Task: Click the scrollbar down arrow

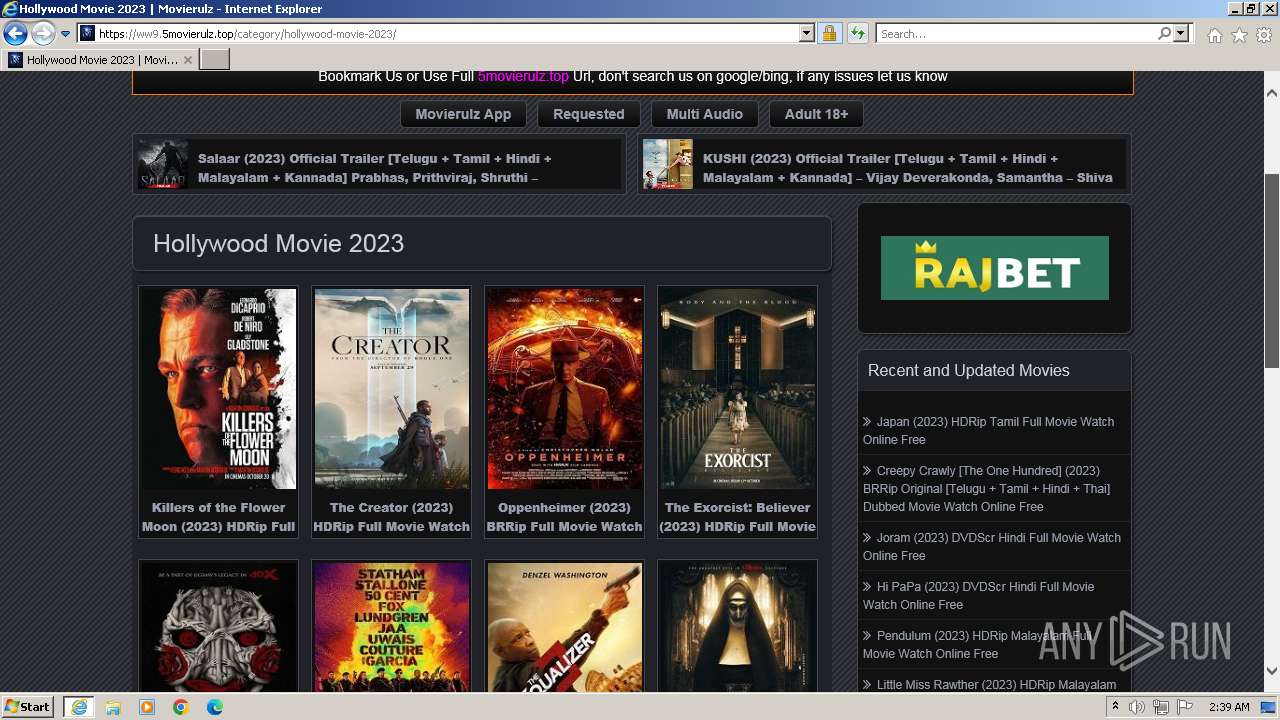Action: (x=1272, y=671)
